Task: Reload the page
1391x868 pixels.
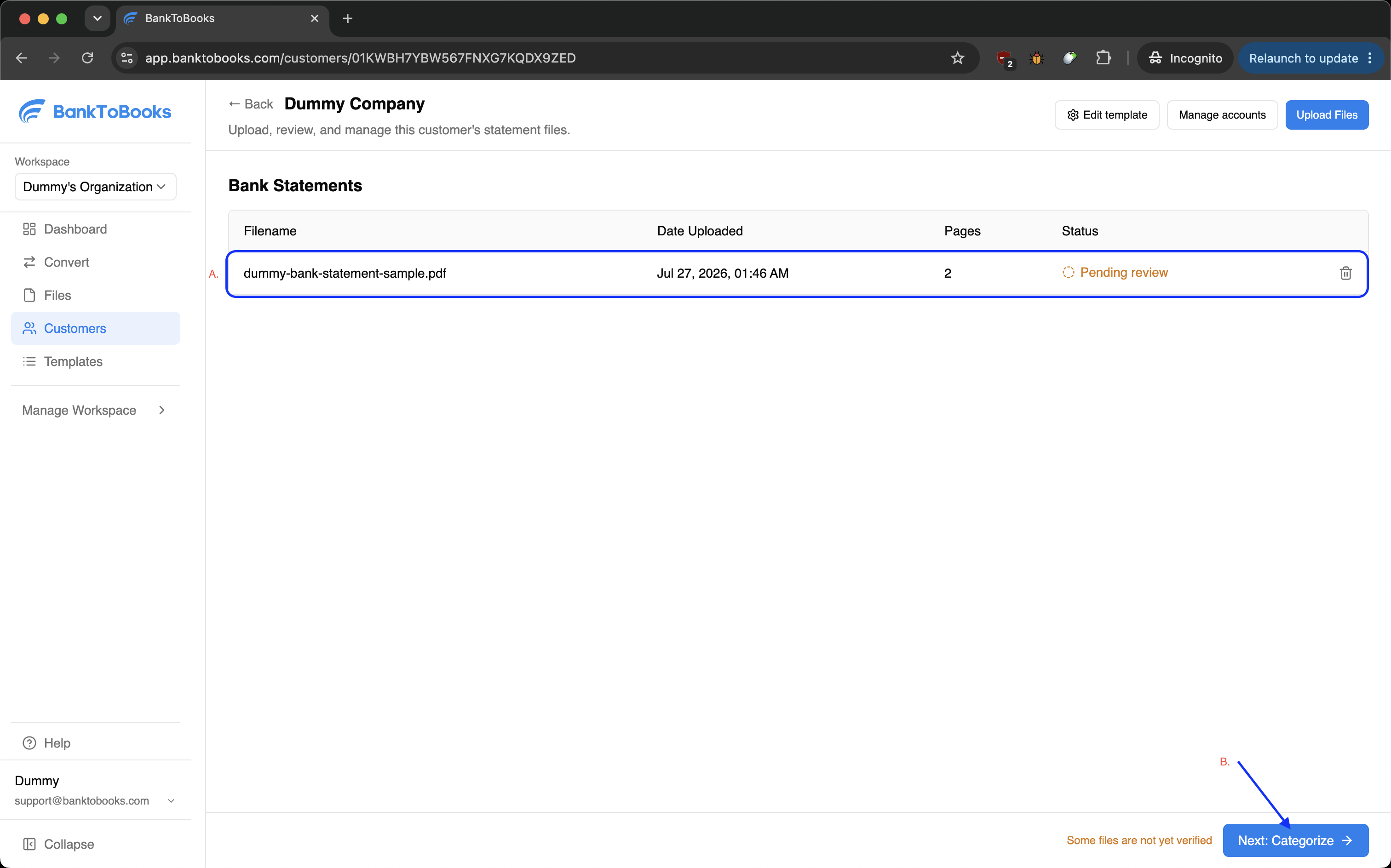Action: coord(87,58)
